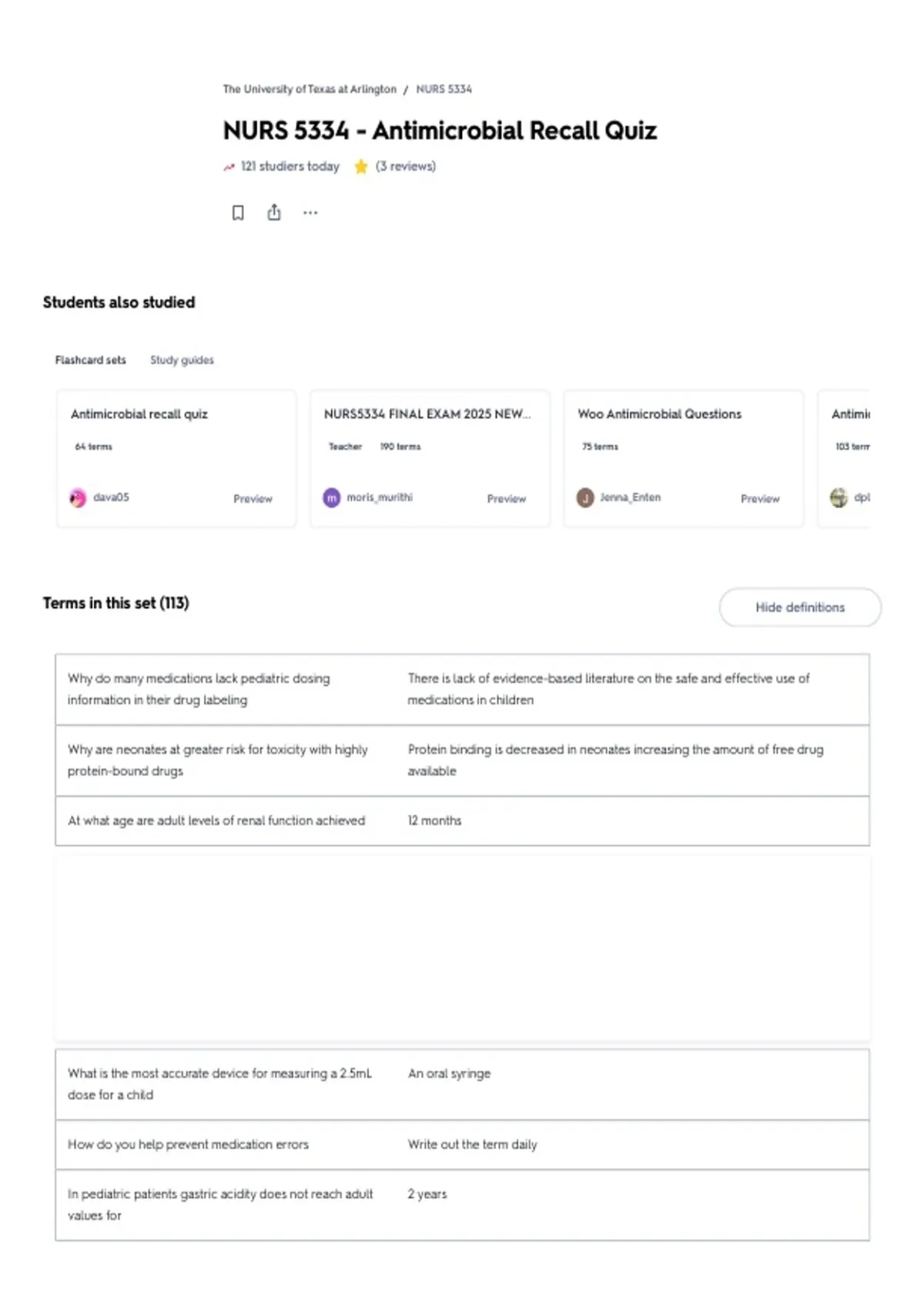Open The University of Texas at Arlington link

[x=310, y=89]
